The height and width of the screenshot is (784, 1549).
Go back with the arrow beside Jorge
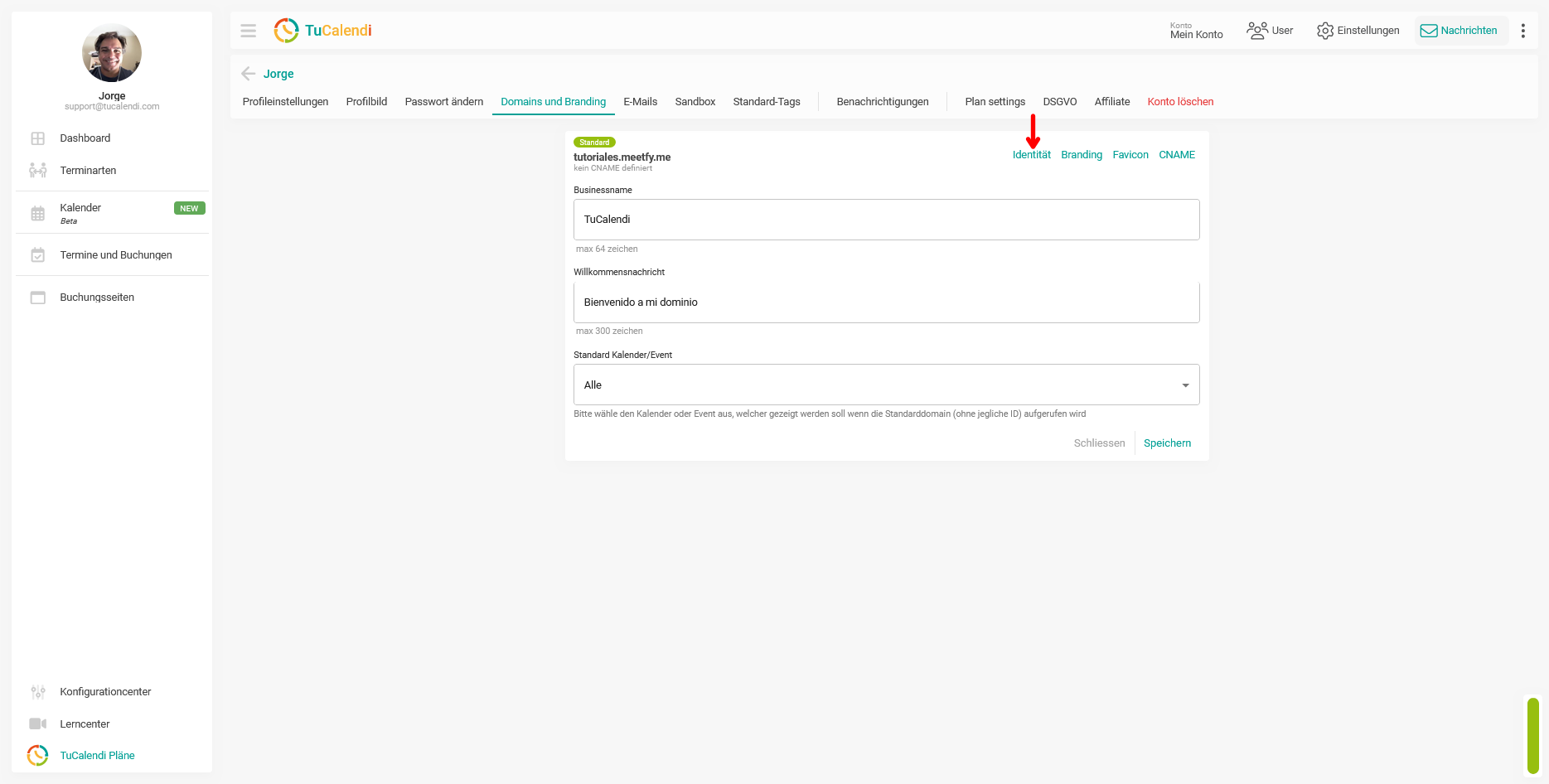pos(248,74)
